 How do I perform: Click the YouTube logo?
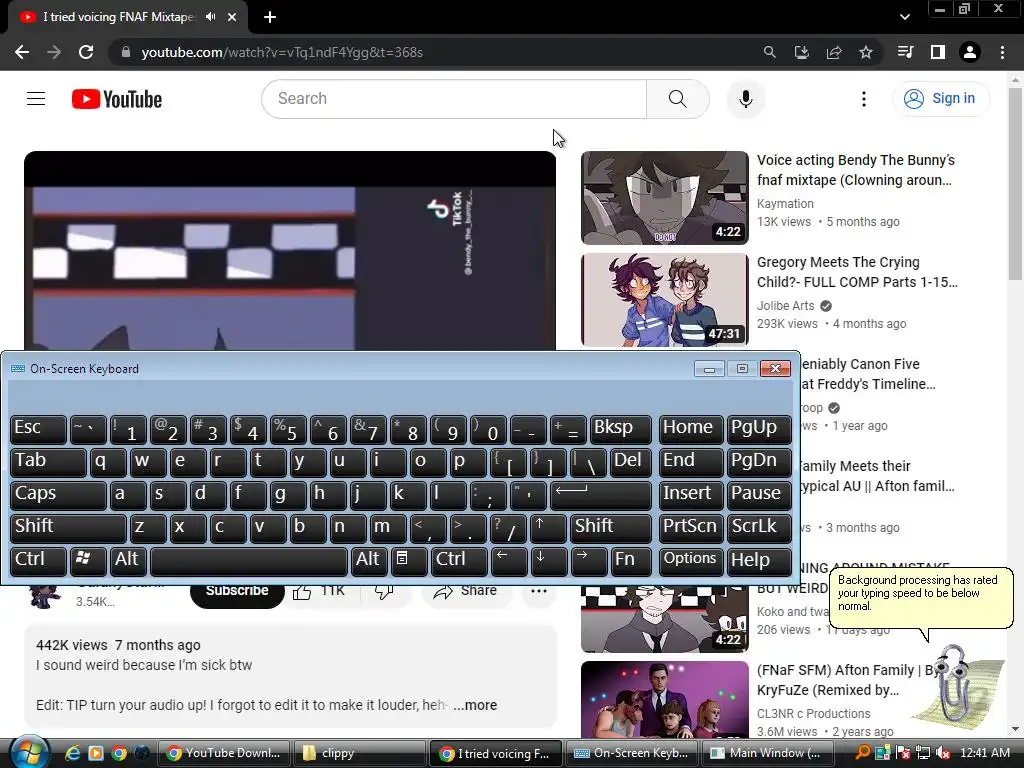[x=117, y=99]
